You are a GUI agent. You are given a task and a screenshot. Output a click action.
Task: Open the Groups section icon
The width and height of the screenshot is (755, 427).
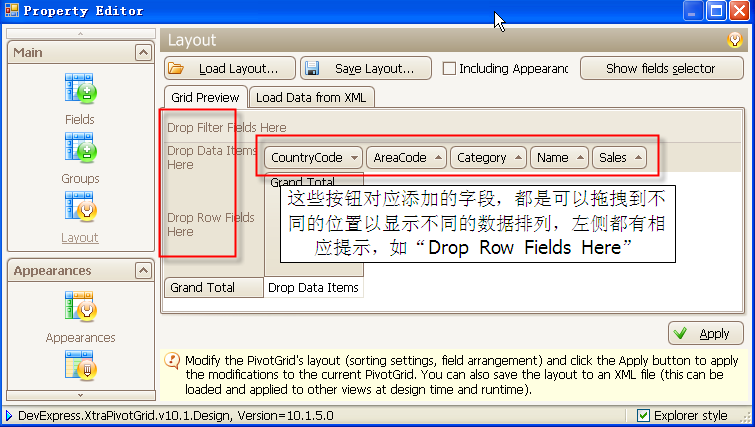pos(80,148)
